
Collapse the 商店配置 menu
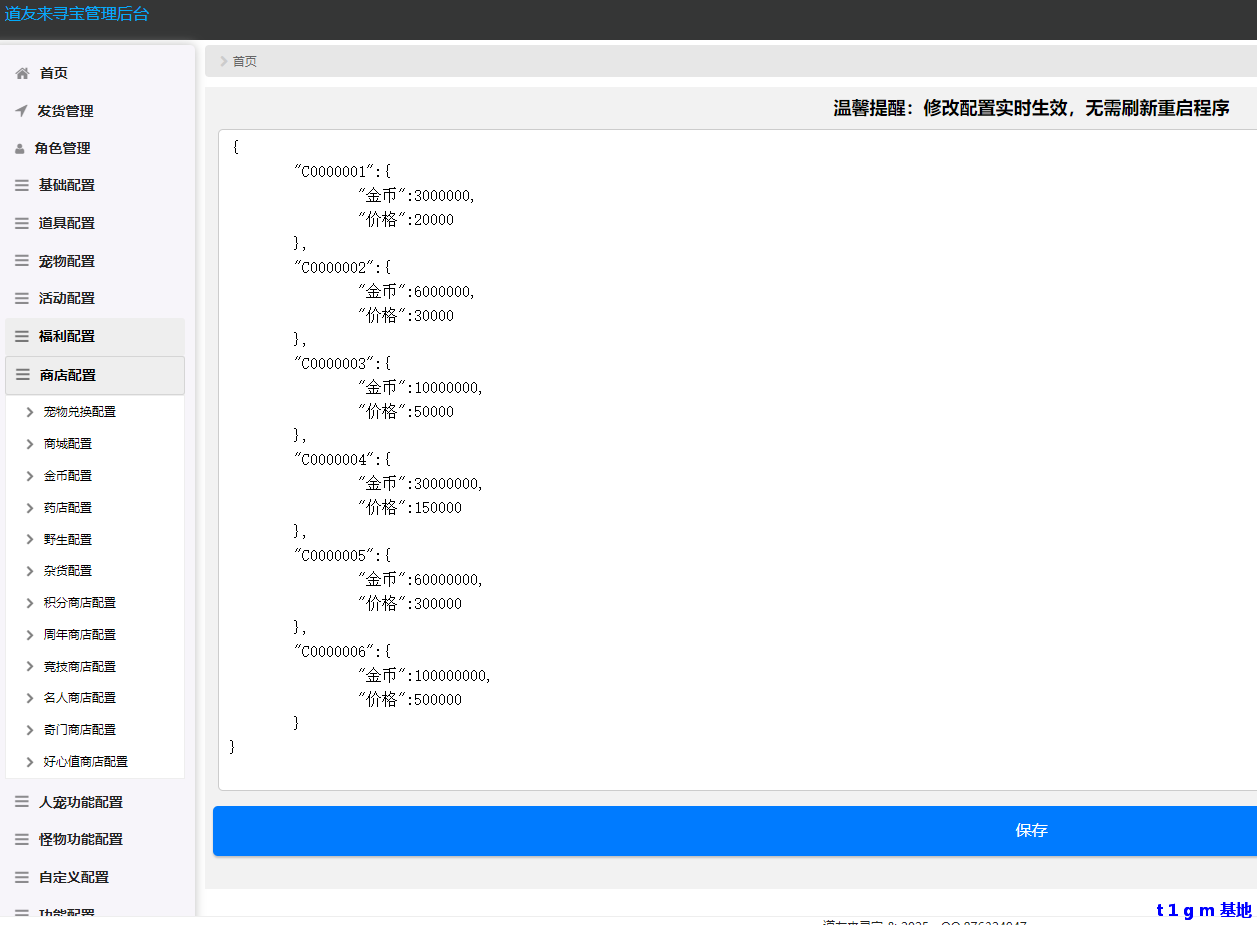95,375
